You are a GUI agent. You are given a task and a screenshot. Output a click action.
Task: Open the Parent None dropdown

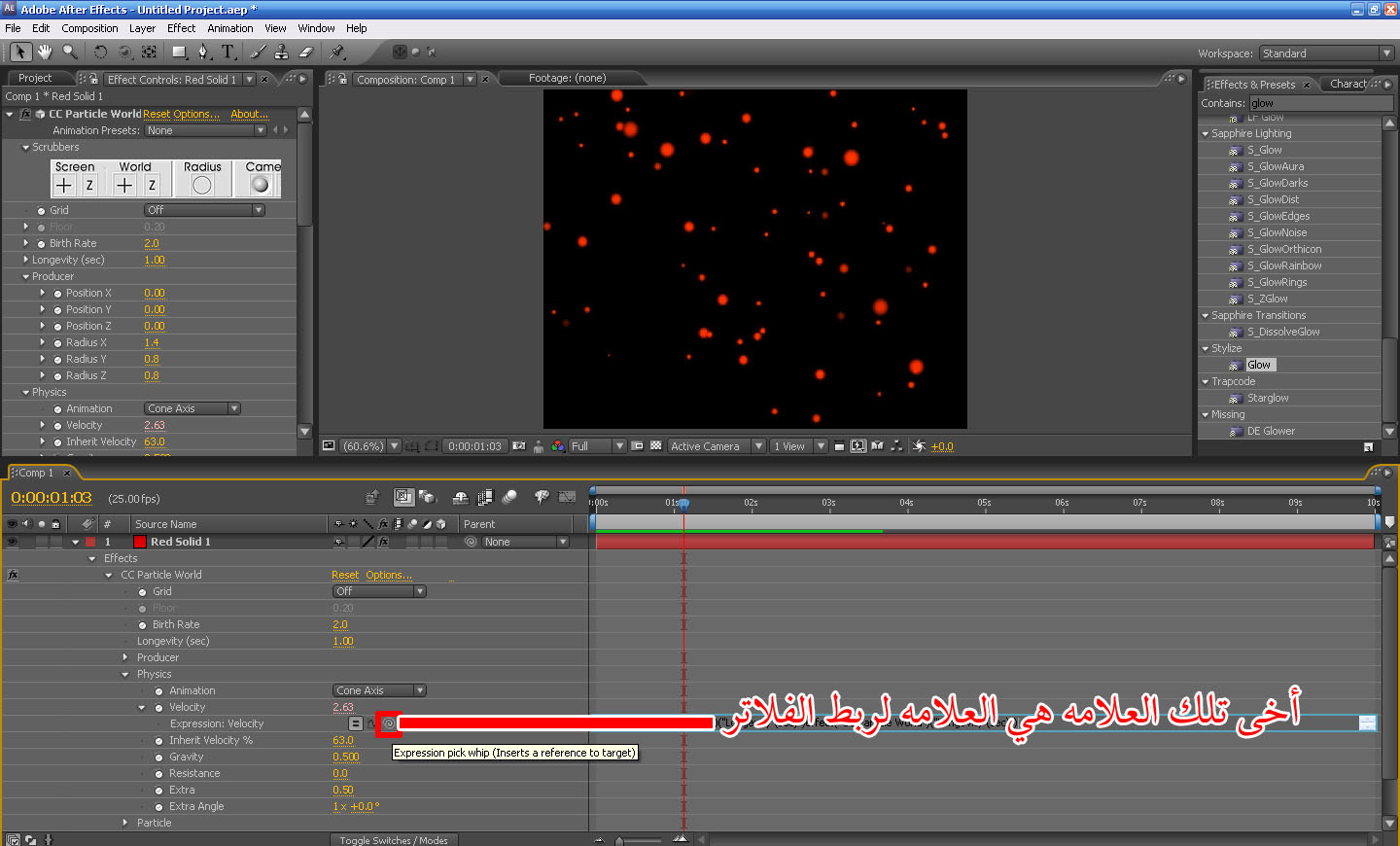pos(525,542)
